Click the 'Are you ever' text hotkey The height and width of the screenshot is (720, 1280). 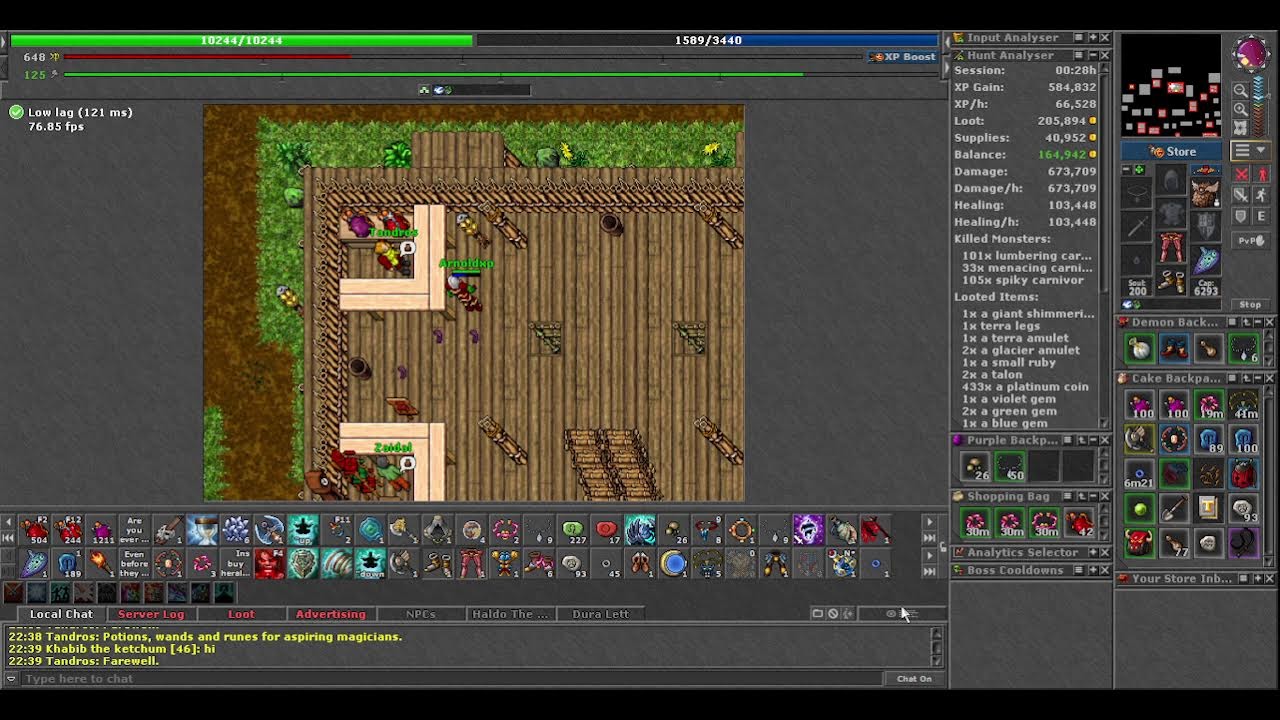[134, 530]
